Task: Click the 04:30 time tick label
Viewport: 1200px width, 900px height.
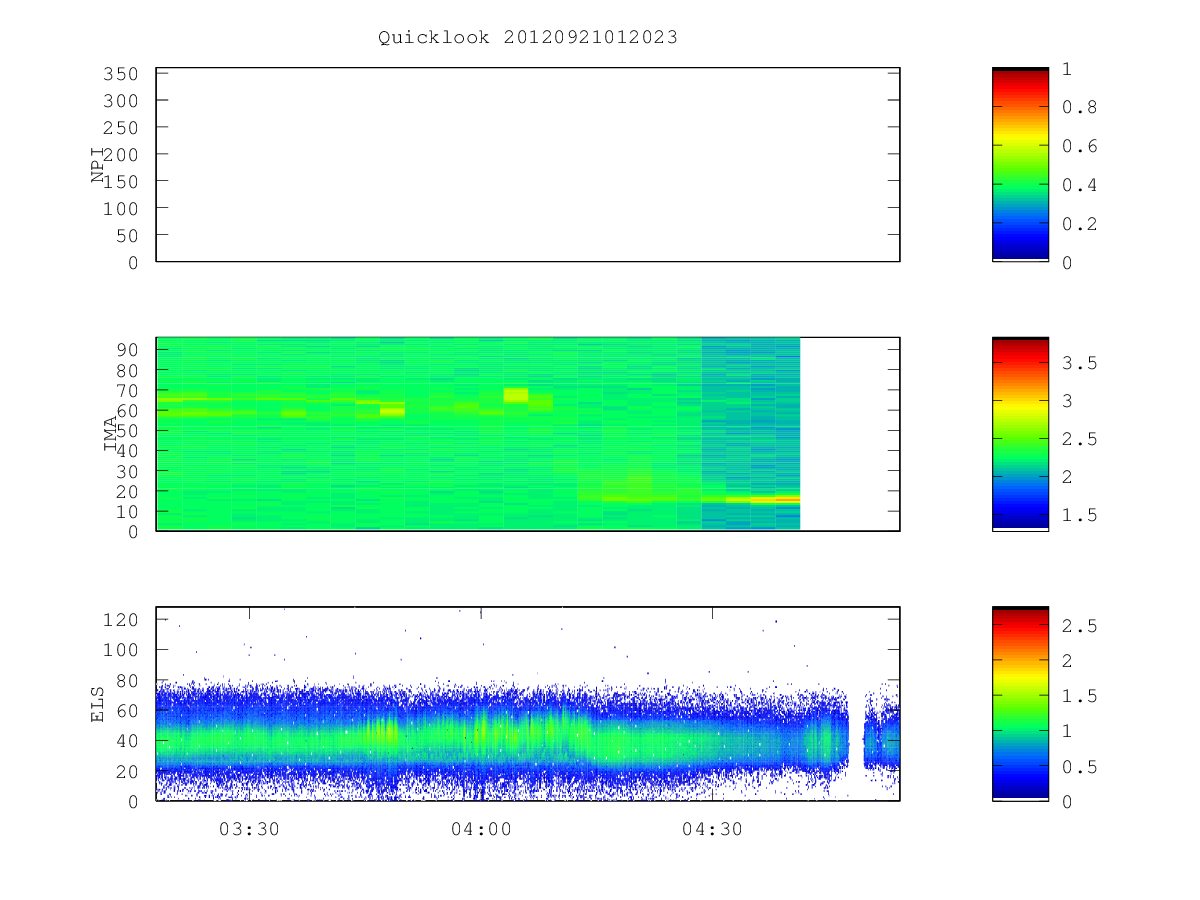Action: 712,828
